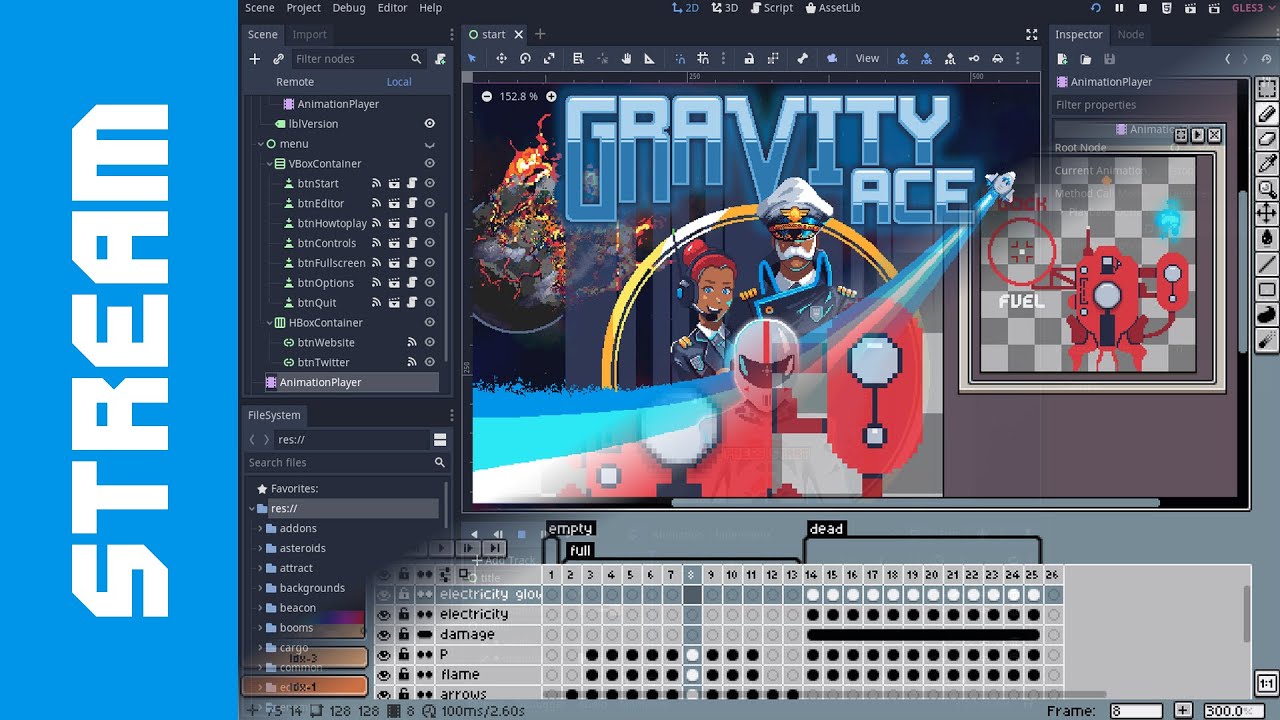
Task: Click the save resource floppy icon
Action: [1109, 59]
